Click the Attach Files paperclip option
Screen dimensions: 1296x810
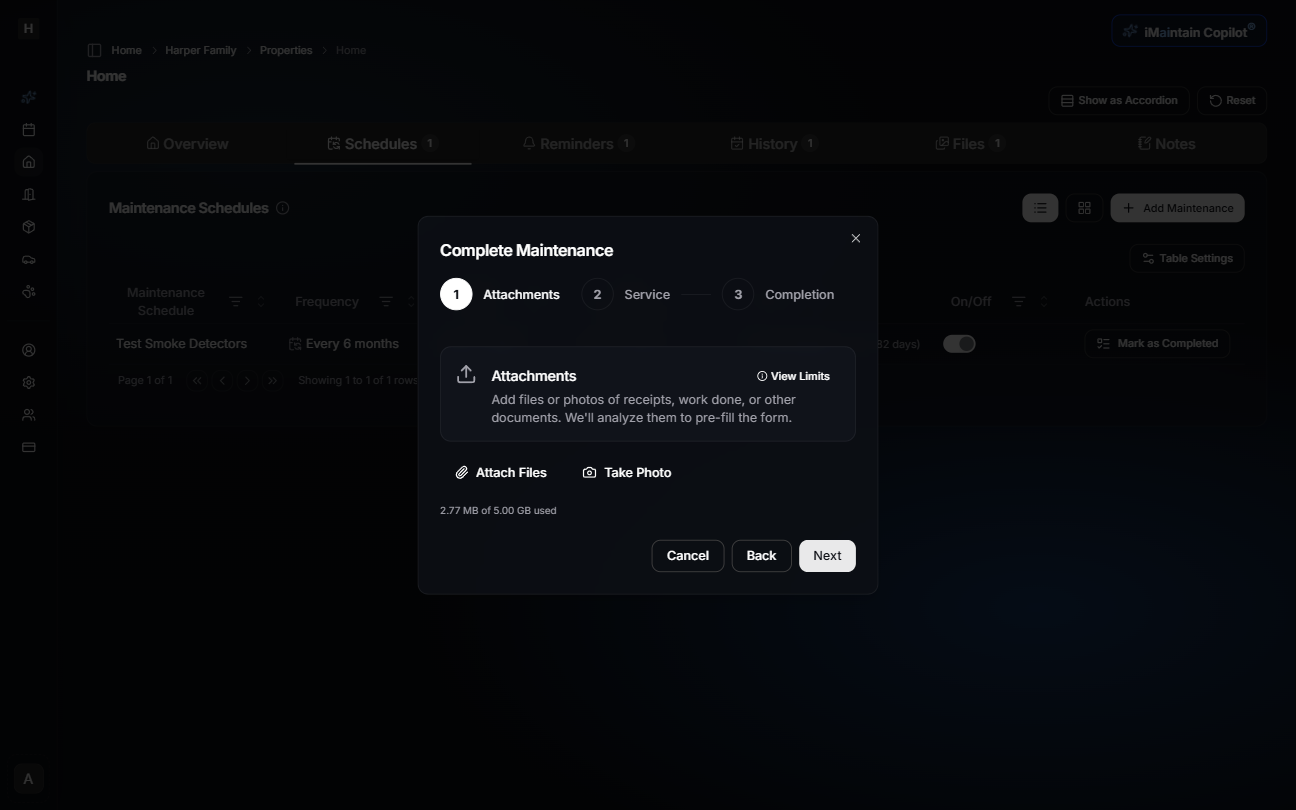click(501, 472)
